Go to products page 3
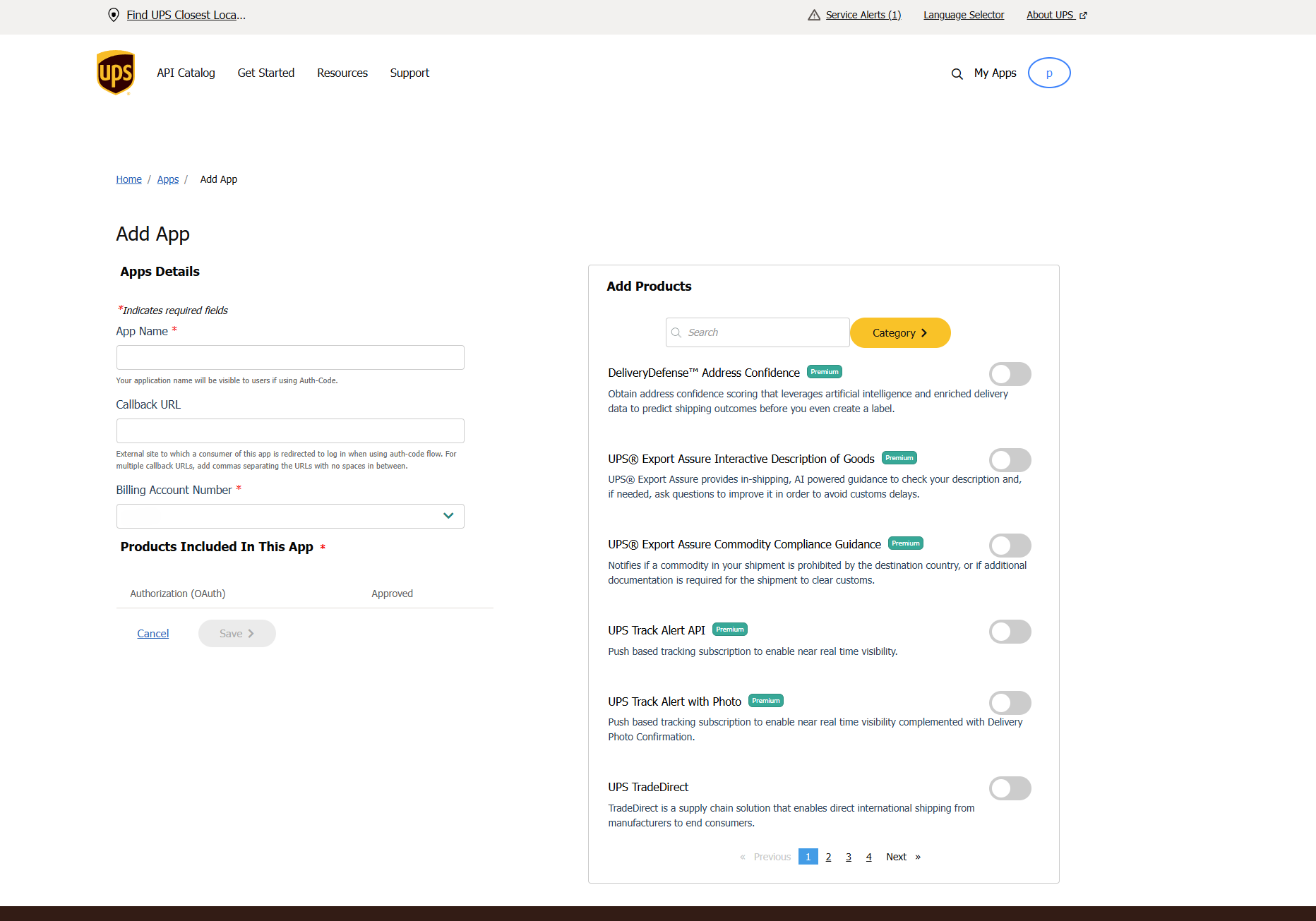 [849, 857]
